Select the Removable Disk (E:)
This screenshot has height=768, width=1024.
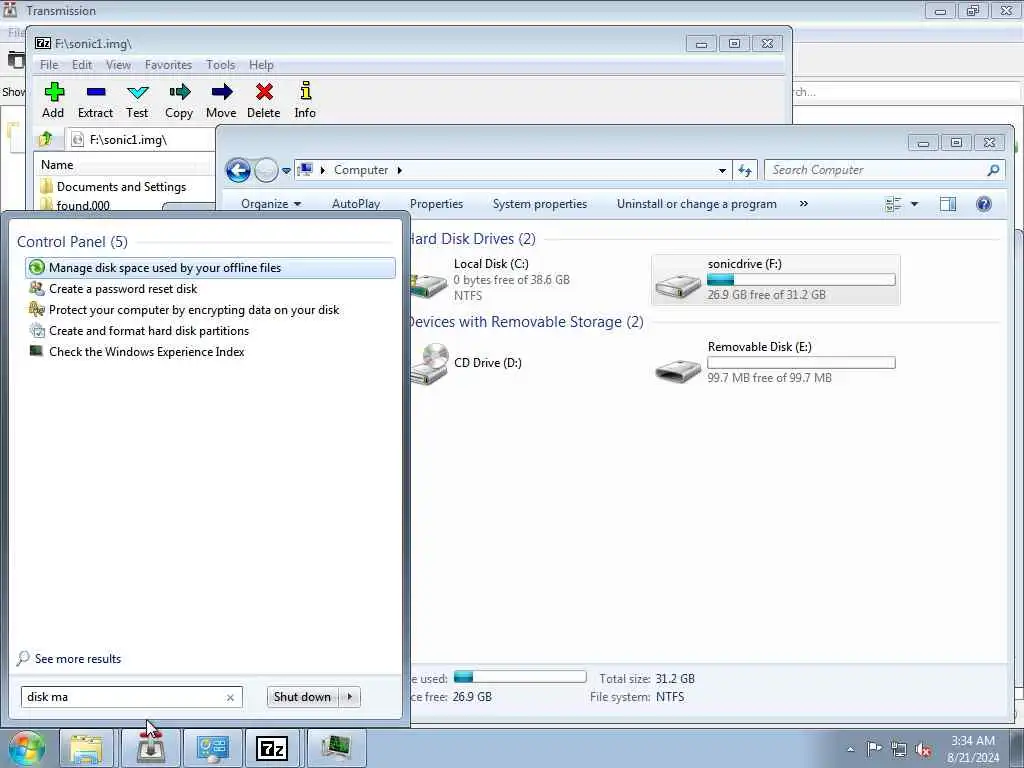776,362
